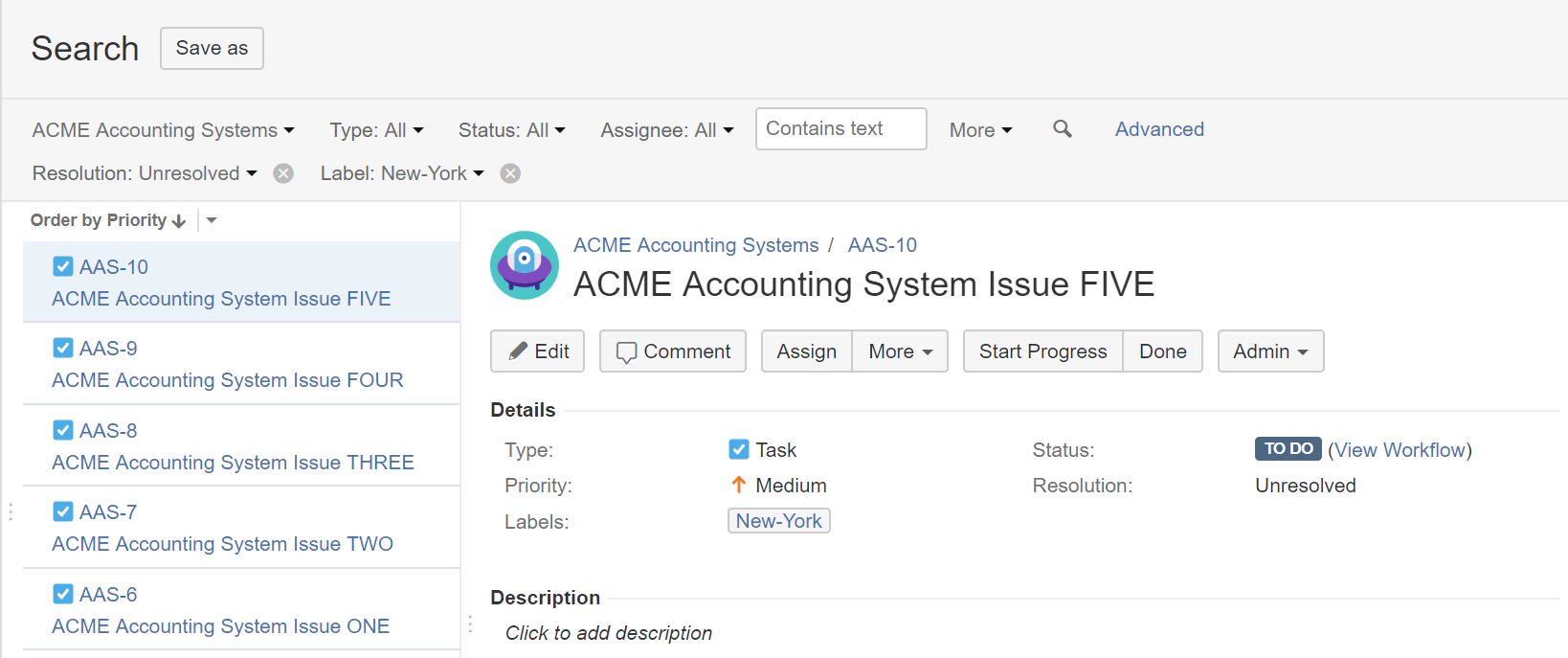Image resolution: width=1568 pixels, height=658 pixels.
Task: Expand the Type: All filter
Action: point(376,130)
